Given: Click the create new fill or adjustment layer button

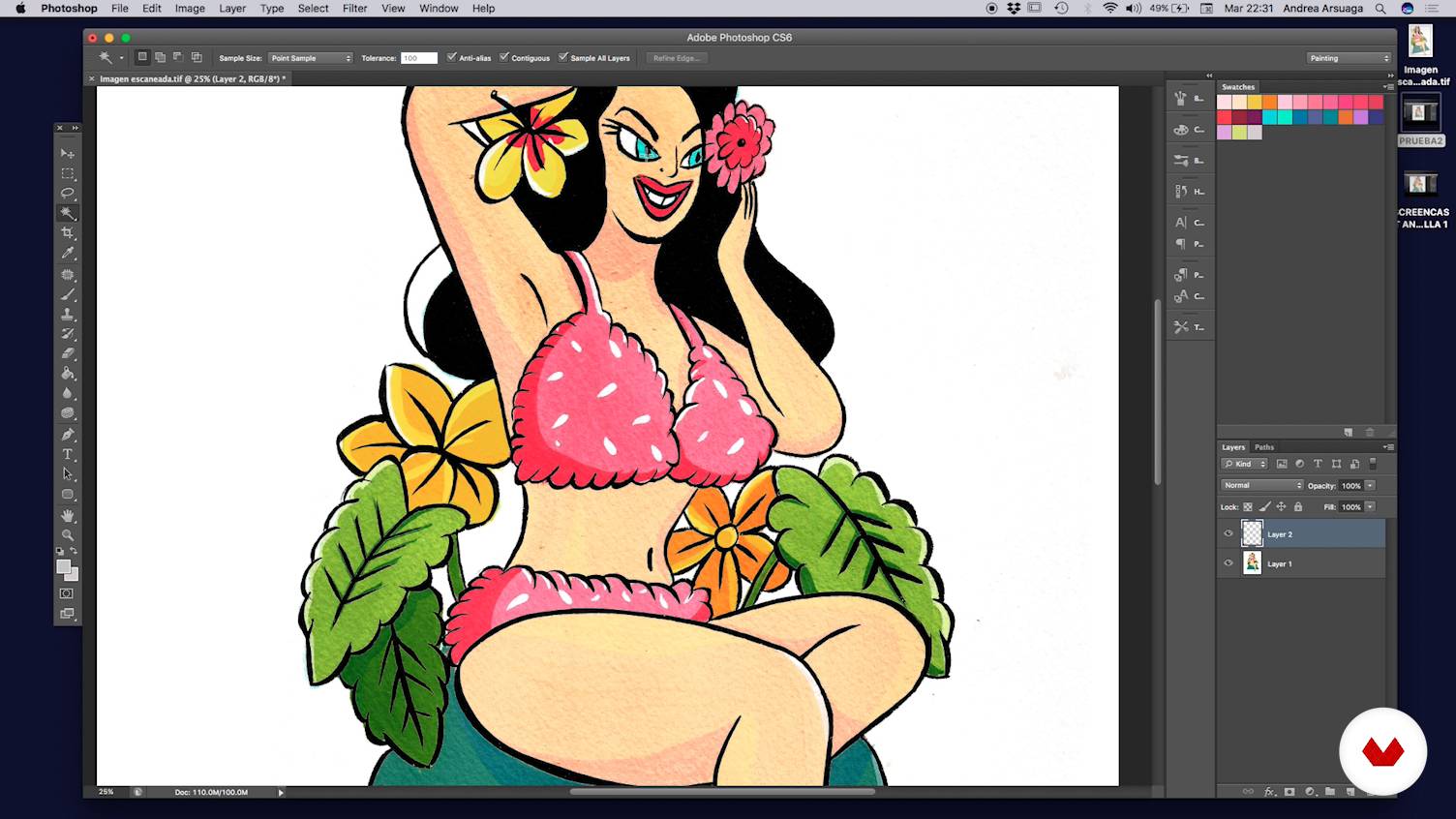Looking at the screenshot, I should tap(1310, 792).
